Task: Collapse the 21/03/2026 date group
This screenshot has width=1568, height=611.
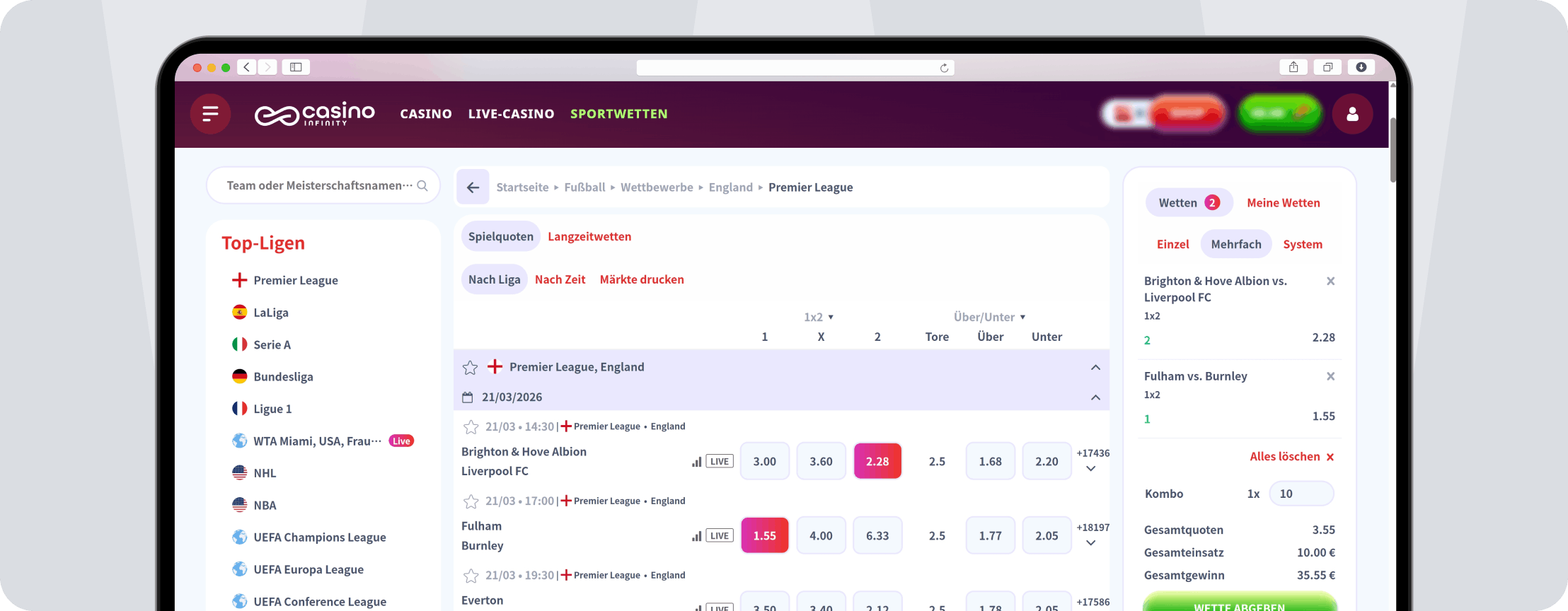Action: (1095, 397)
